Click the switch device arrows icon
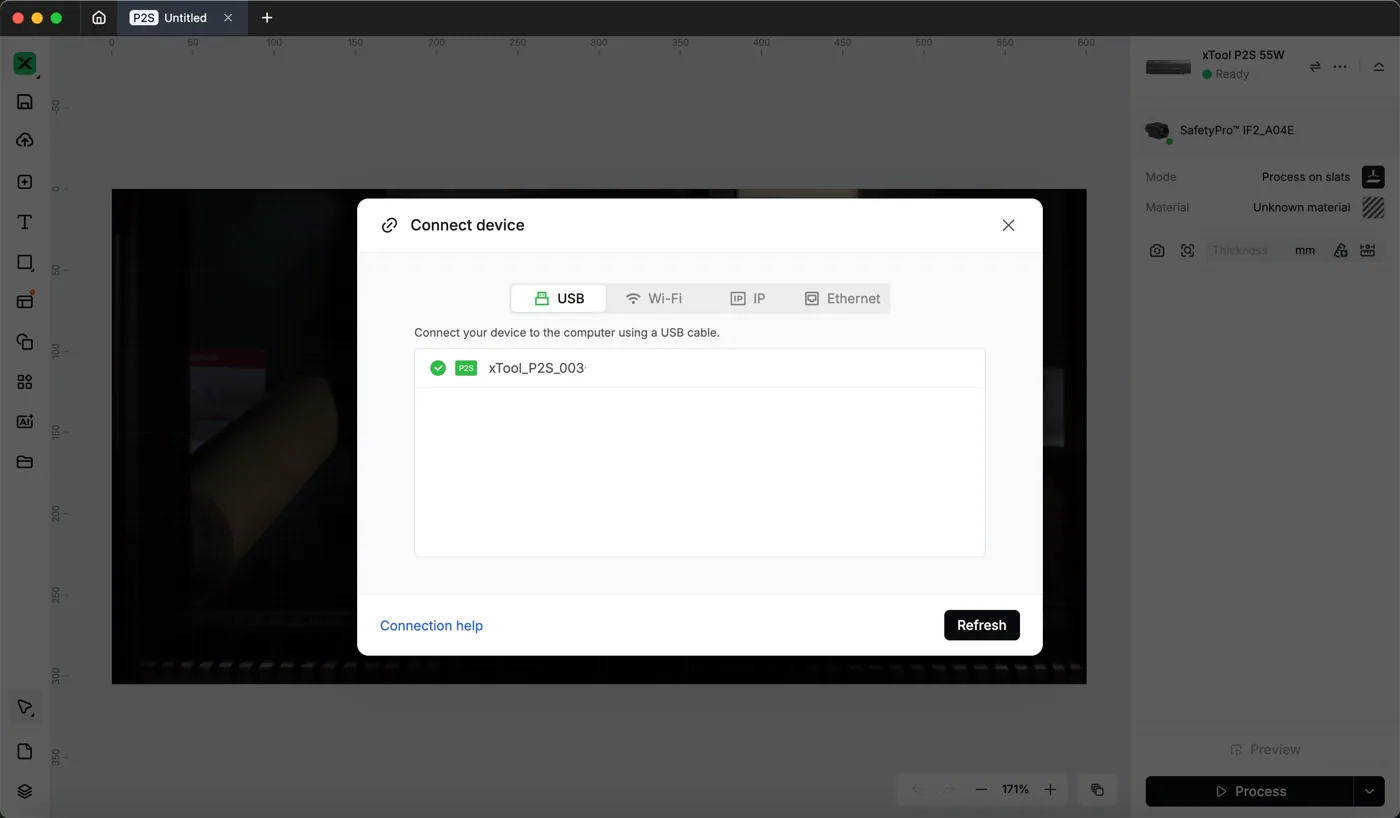 (x=1315, y=67)
